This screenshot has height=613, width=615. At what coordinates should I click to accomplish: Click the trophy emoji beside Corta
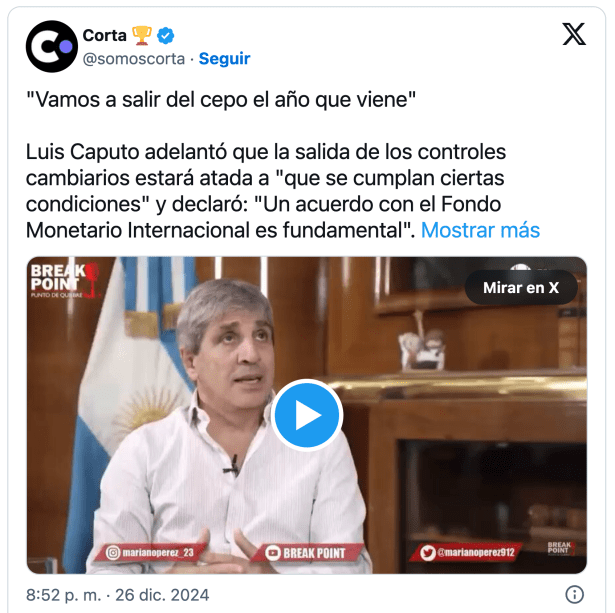coord(142,36)
